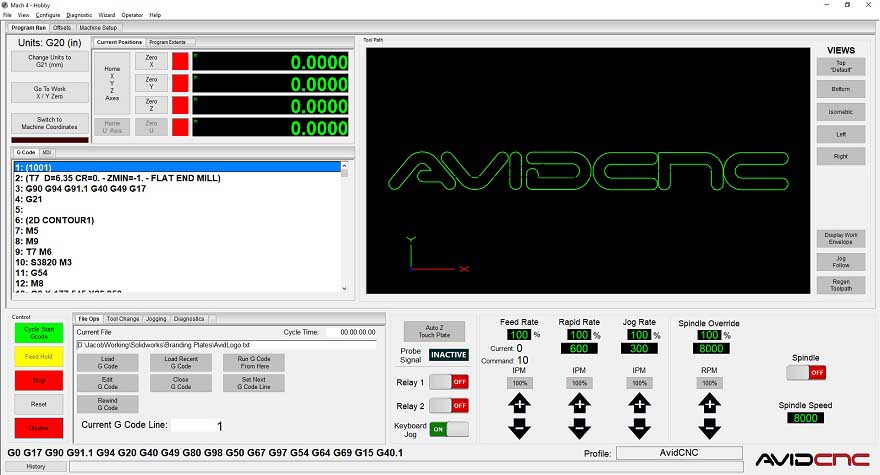
Task: Toggle the Relay 1 switch
Action: (x=449, y=382)
